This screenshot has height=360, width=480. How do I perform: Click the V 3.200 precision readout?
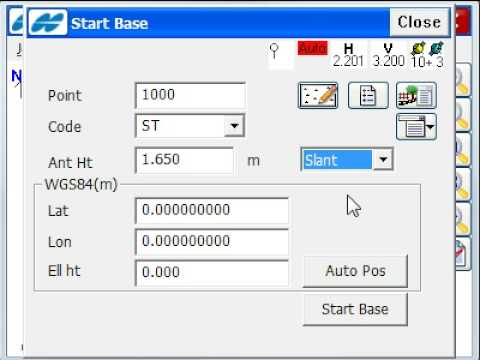(x=388, y=55)
